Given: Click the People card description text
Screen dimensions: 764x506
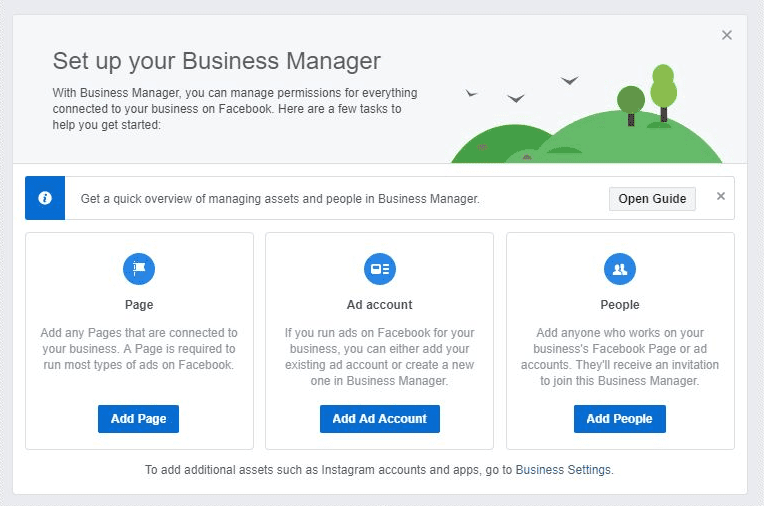Looking at the screenshot, I should pos(620,357).
